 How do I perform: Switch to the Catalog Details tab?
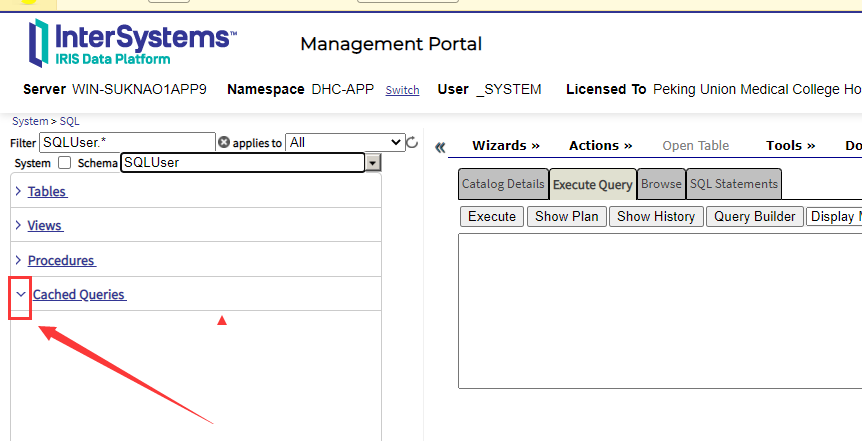pyautogui.click(x=503, y=184)
